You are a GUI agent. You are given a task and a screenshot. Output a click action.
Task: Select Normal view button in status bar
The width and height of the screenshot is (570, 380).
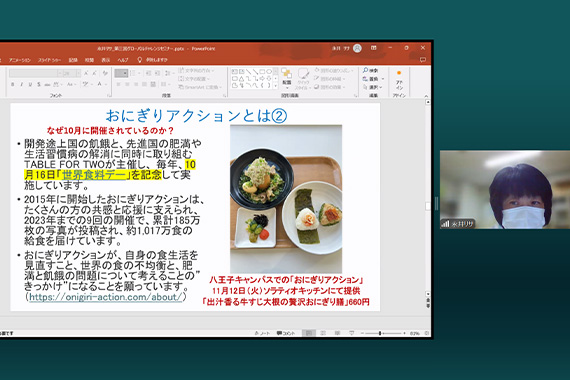tap(309, 333)
